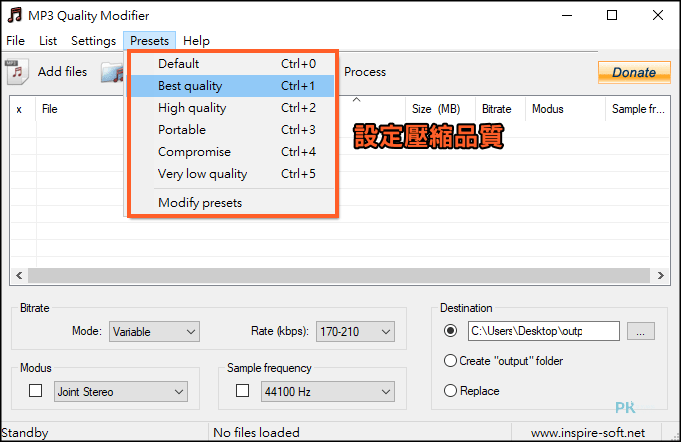This screenshot has height=442, width=681.
Task: Click the No files loaded status
Action: 257,433
